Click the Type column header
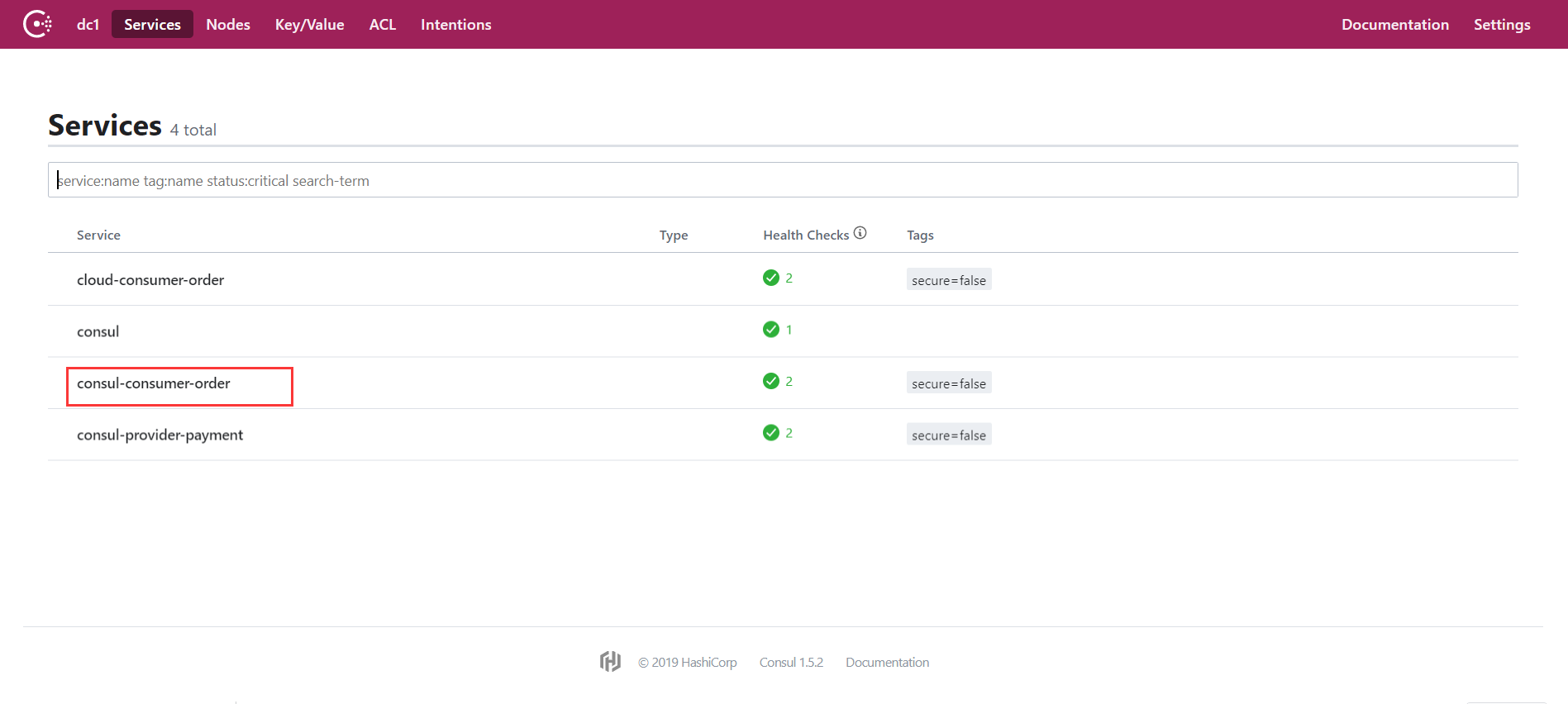 674,235
